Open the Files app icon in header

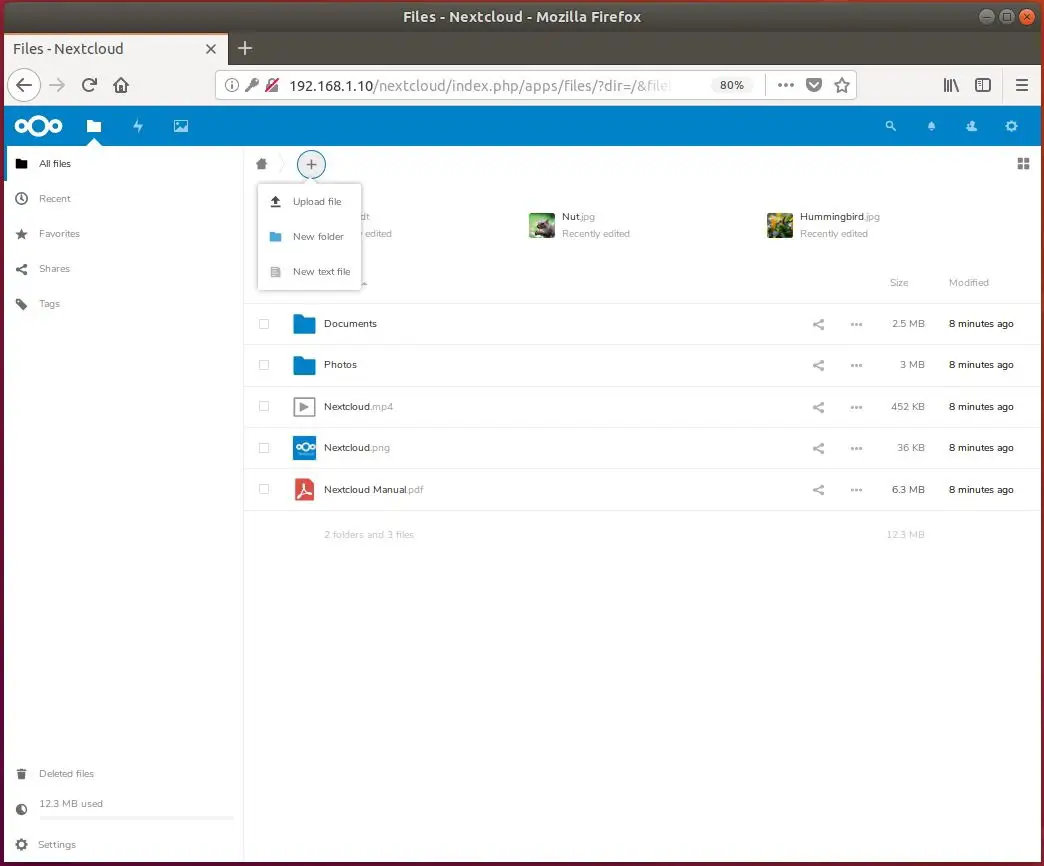click(94, 126)
